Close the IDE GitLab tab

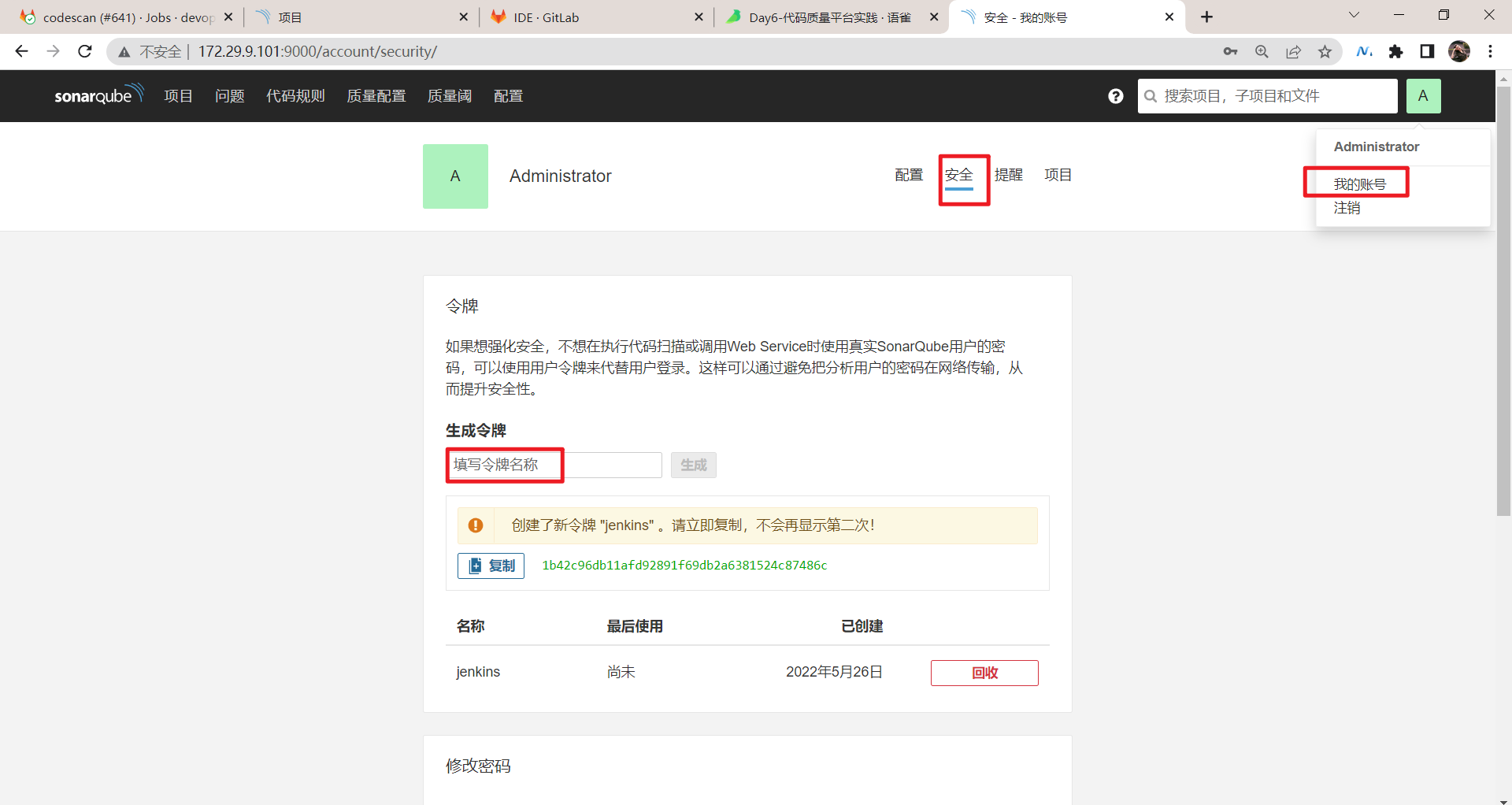699,17
